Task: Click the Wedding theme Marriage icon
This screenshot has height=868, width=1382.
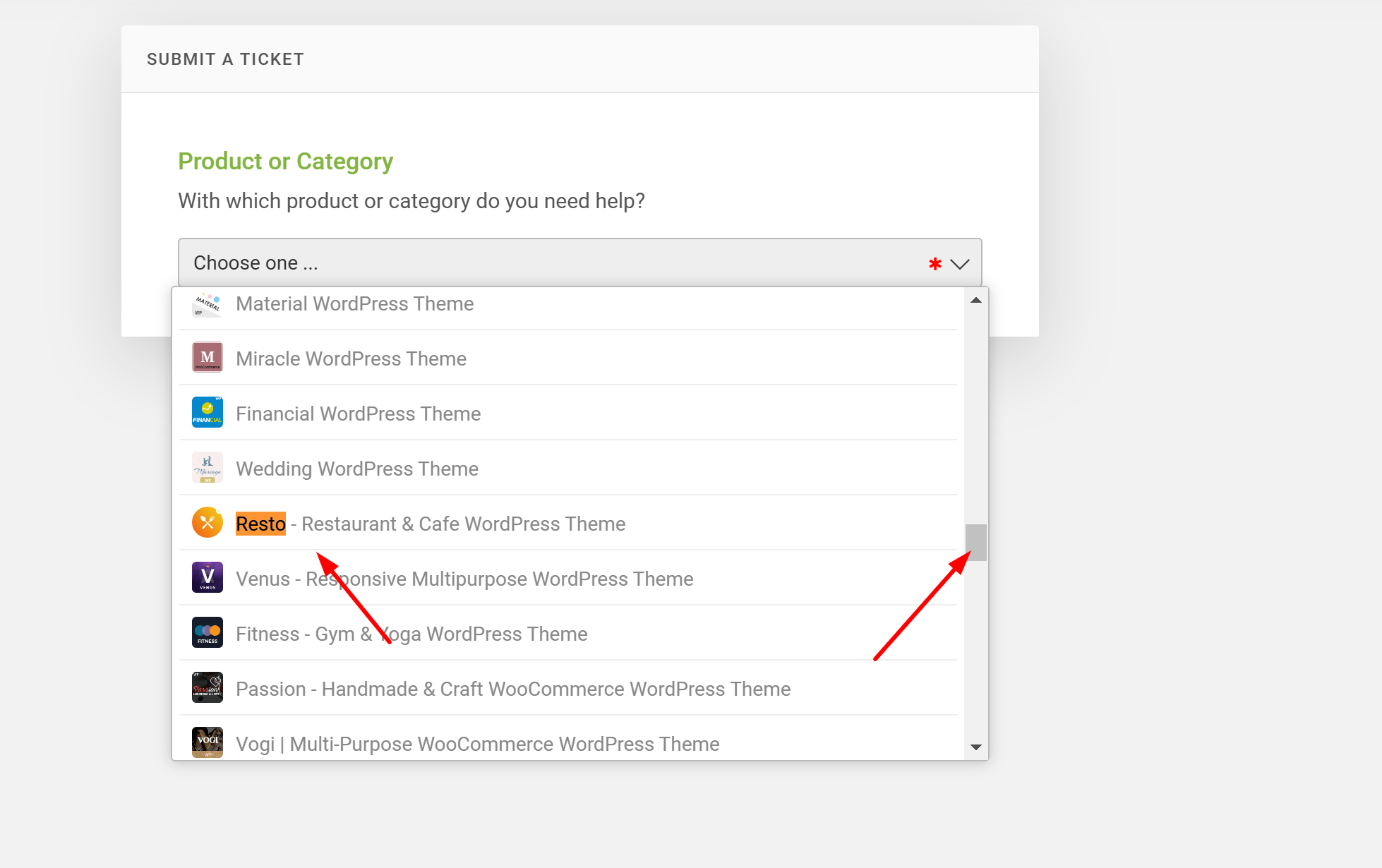Action: tap(208, 467)
